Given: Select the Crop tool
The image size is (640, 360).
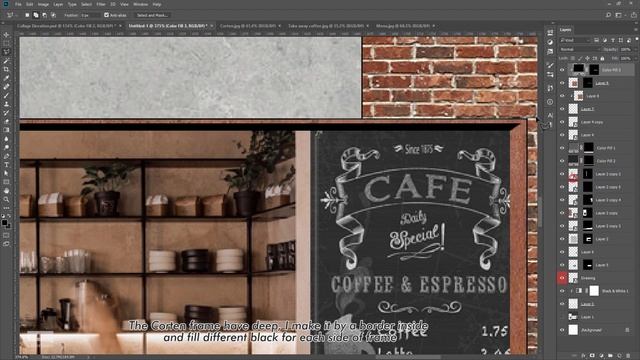Looking at the screenshot, I should (x=6, y=69).
